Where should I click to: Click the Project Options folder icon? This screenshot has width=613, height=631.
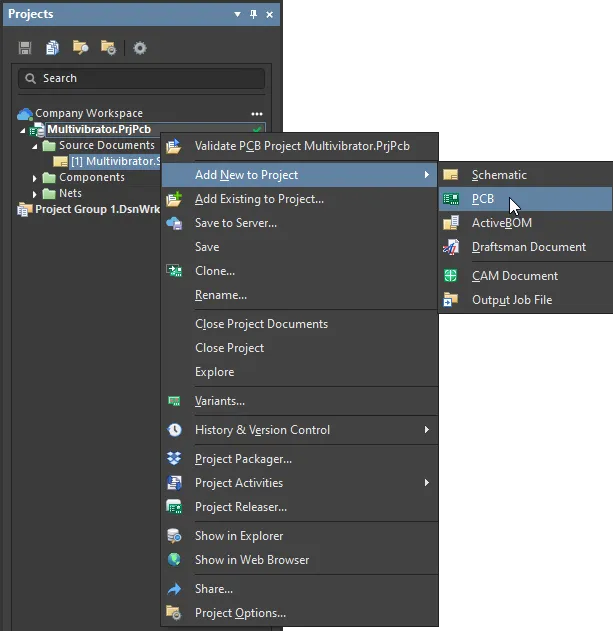pyautogui.click(x=174, y=613)
